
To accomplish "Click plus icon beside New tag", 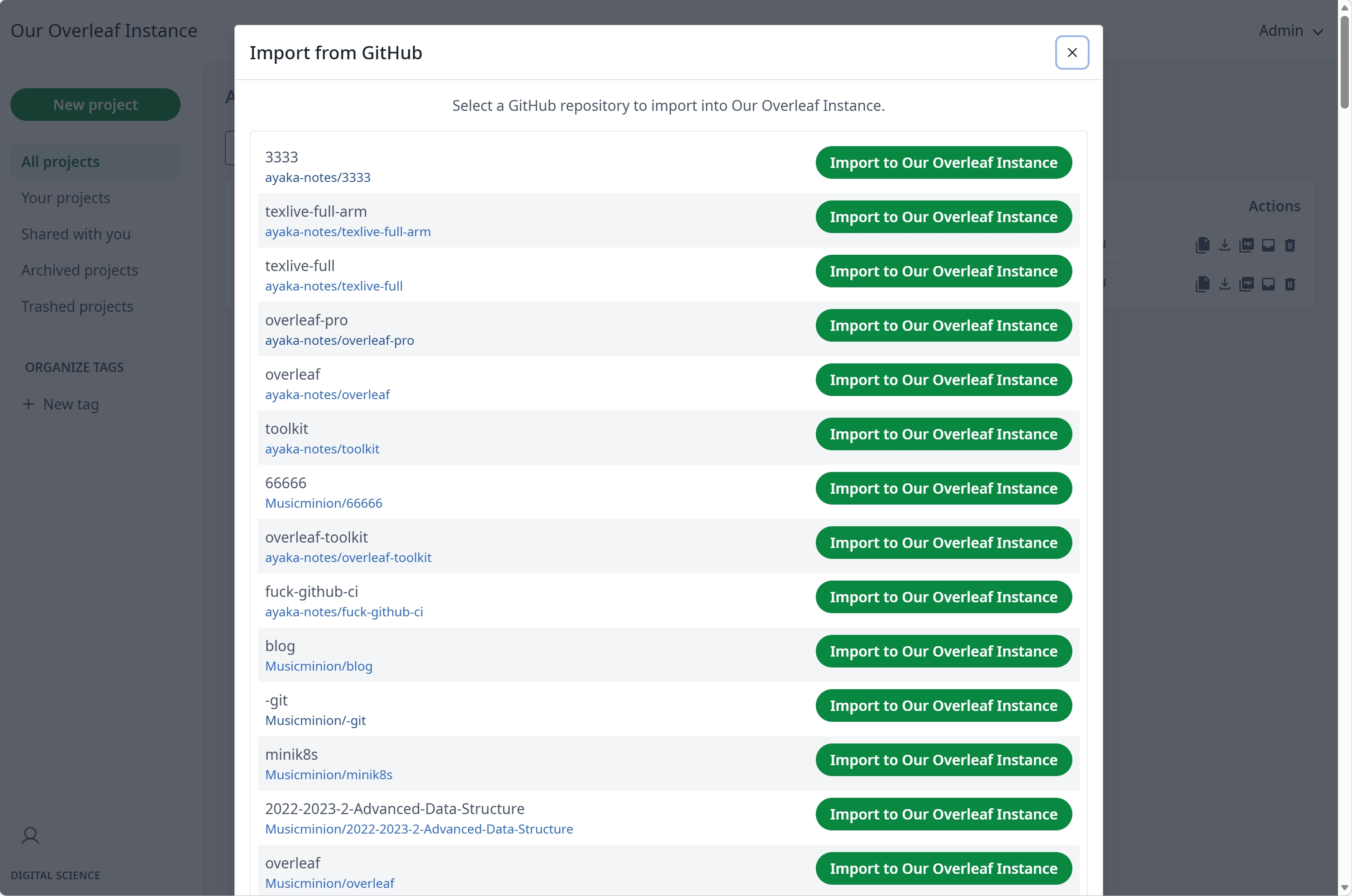I will click(x=28, y=405).
